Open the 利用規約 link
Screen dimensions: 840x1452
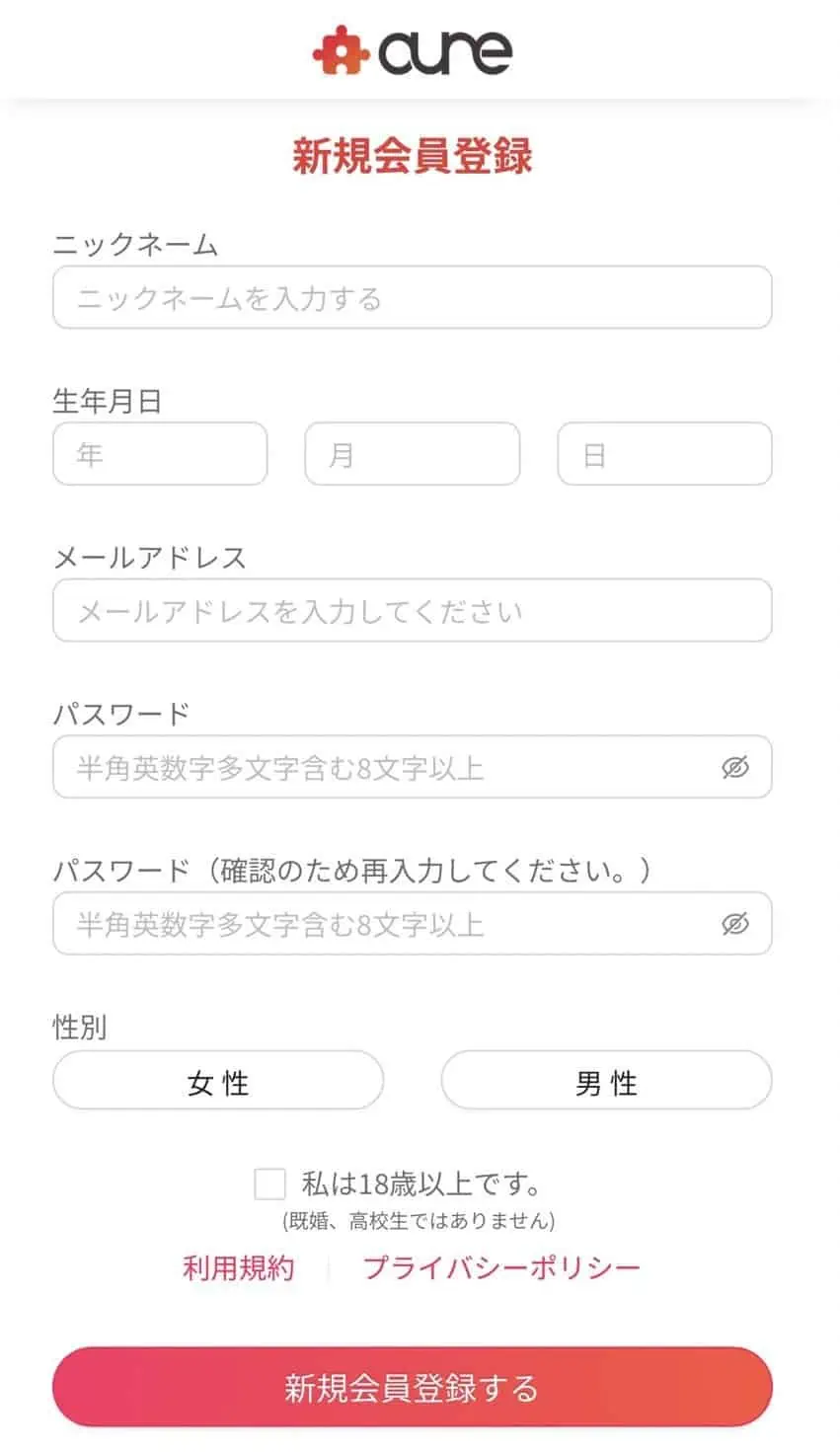pyautogui.click(x=239, y=1267)
